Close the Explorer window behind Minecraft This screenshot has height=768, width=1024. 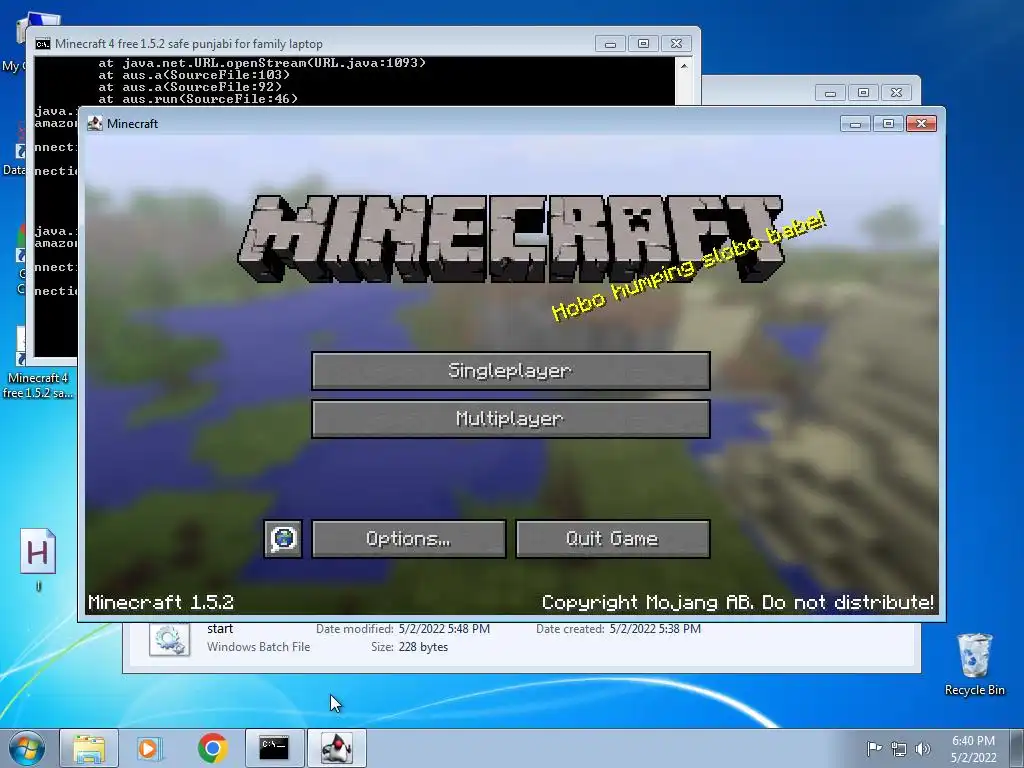point(897,93)
